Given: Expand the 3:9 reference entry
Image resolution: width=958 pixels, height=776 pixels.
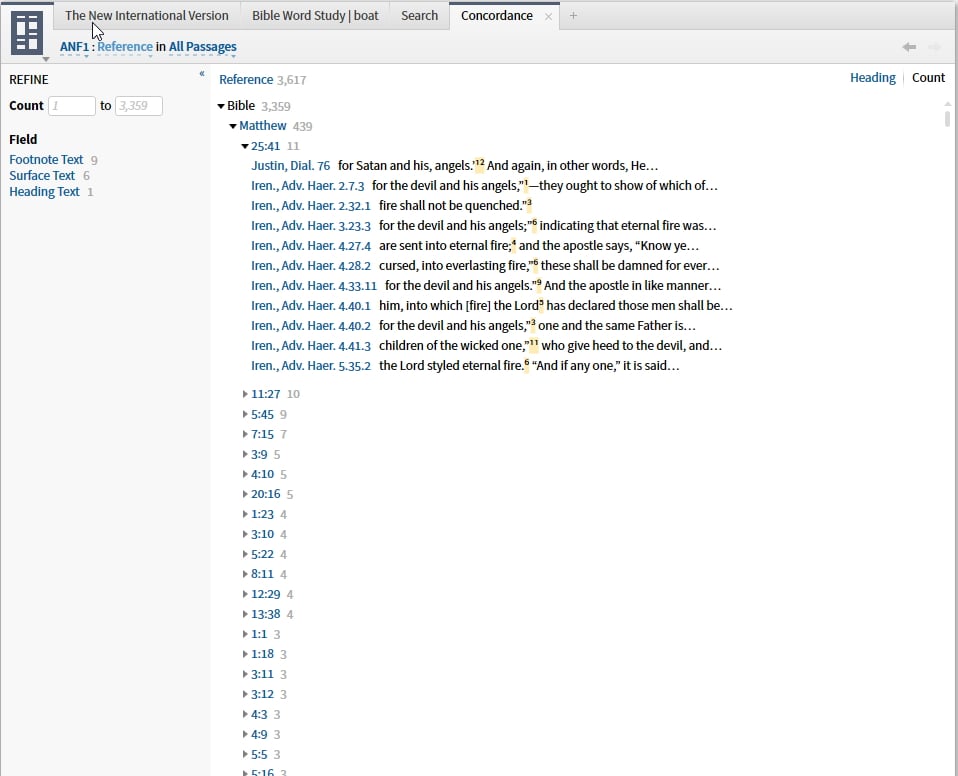Looking at the screenshot, I should tap(245, 455).
